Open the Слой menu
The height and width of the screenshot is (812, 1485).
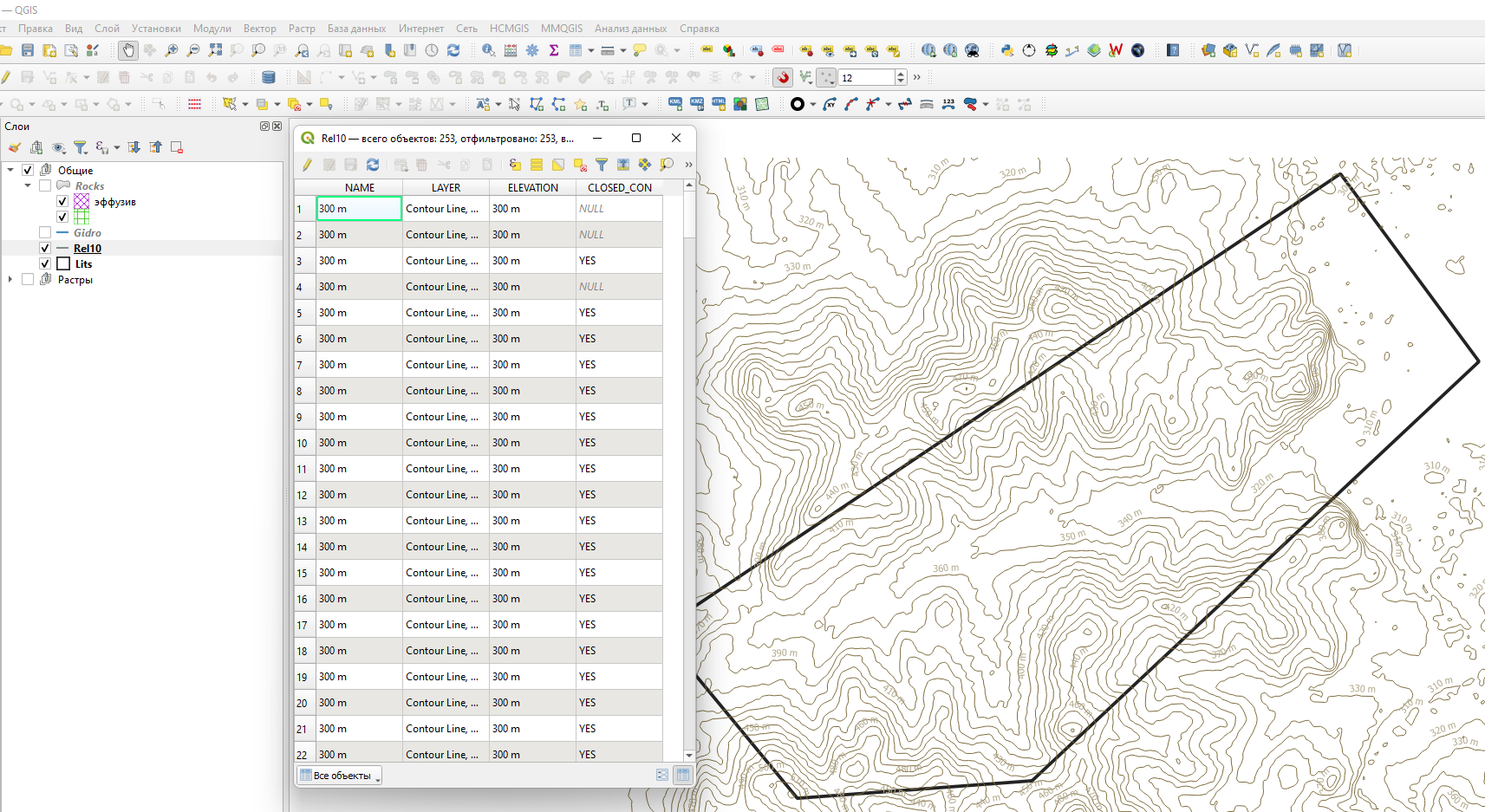(x=107, y=29)
